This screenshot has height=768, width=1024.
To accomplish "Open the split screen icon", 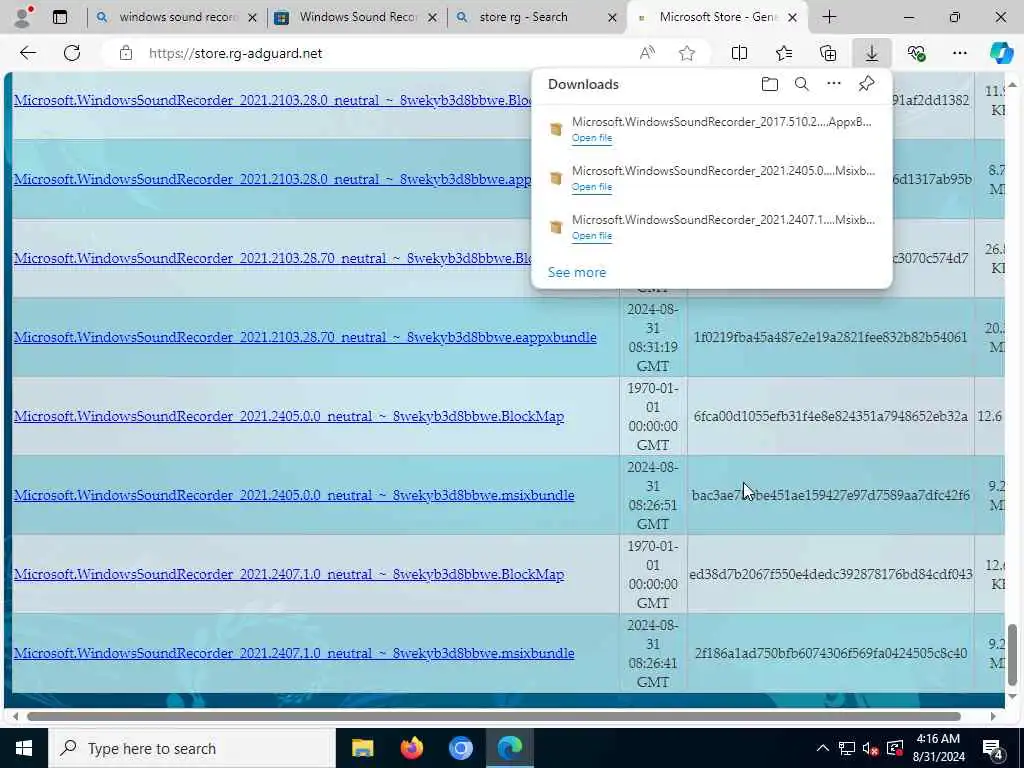I will click(739, 53).
